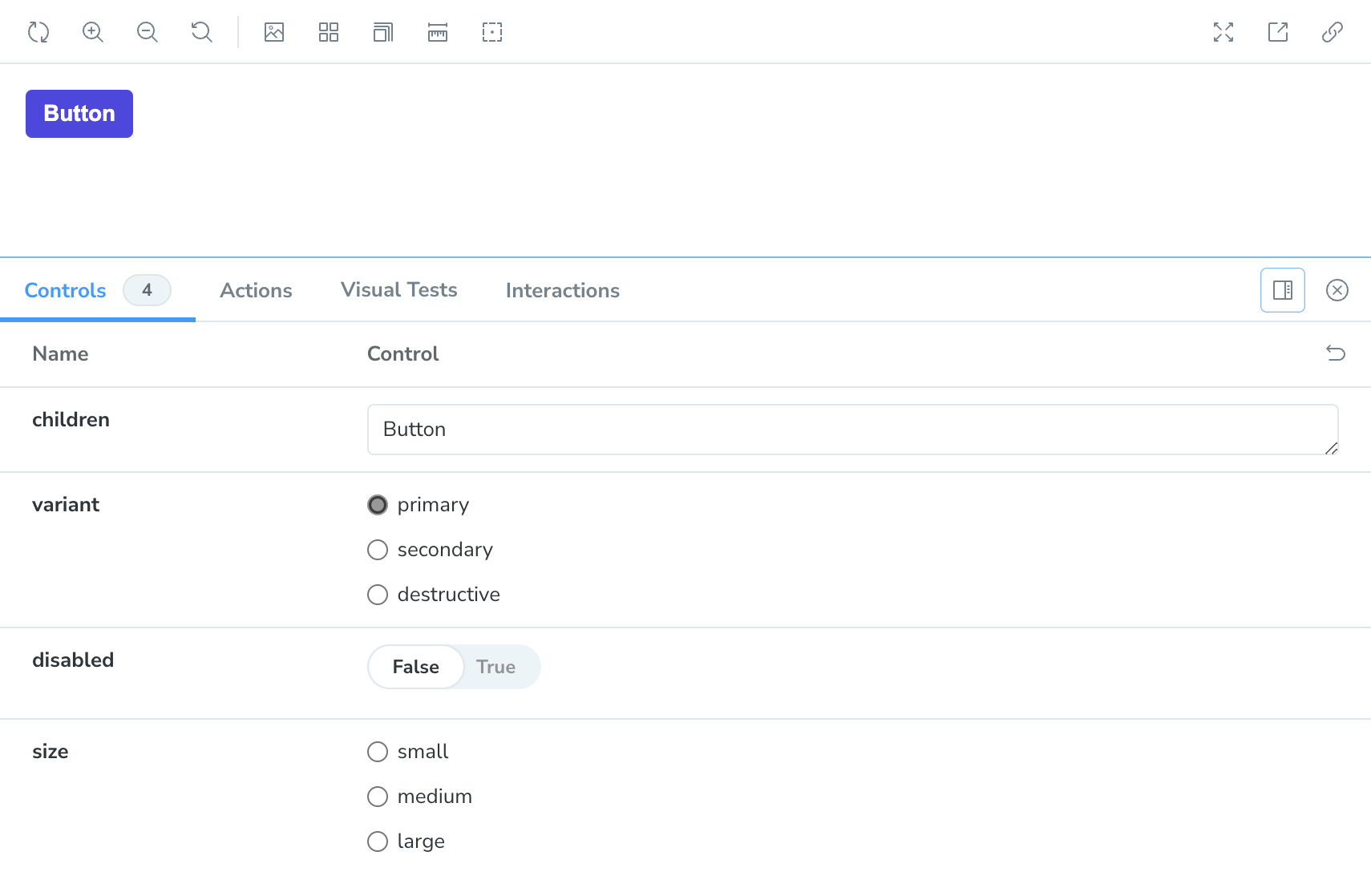1371x896 pixels.
Task: Open the viewport size selector
Action: [x=383, y=32]
